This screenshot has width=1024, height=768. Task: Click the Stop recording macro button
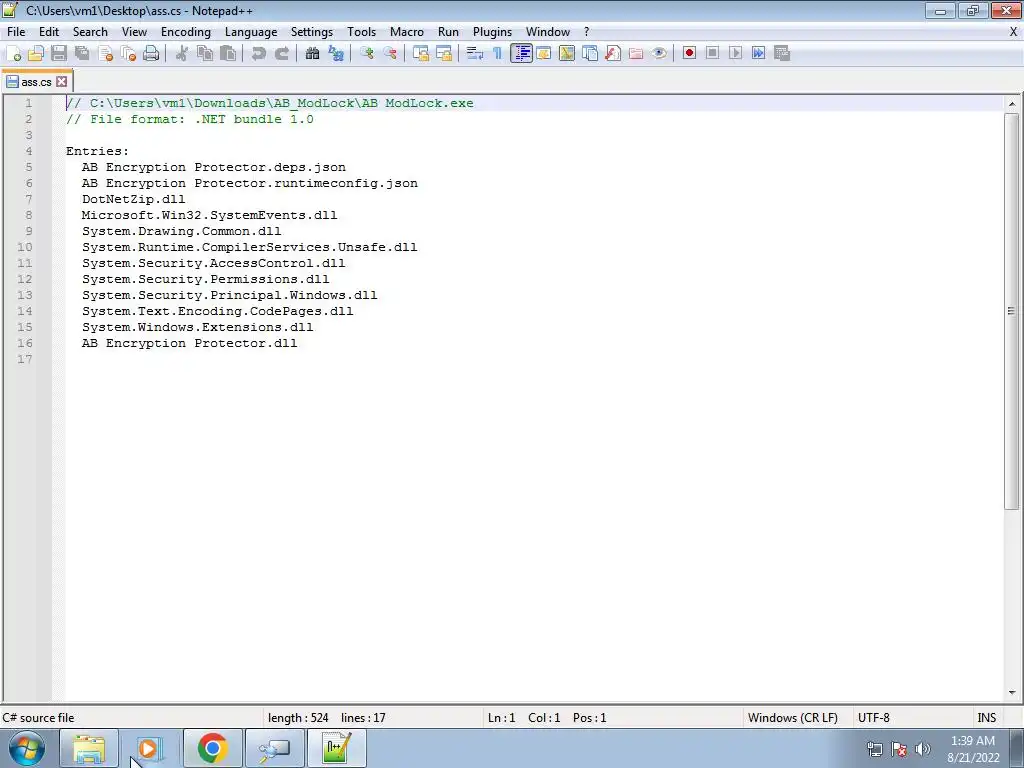712,54
